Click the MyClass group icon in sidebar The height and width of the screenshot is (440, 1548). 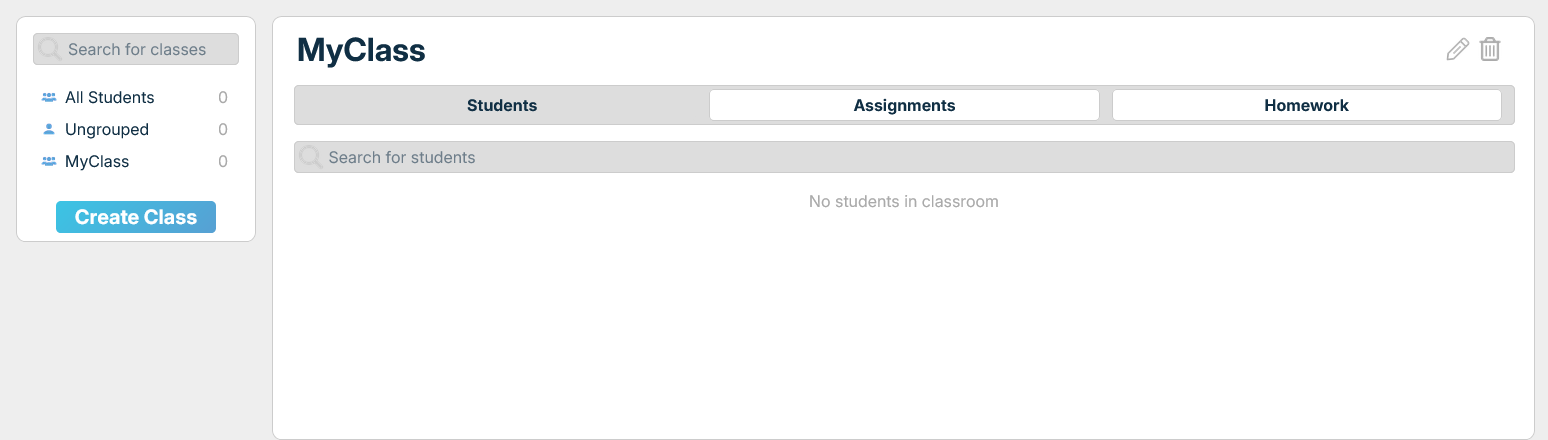coord(49,162)
